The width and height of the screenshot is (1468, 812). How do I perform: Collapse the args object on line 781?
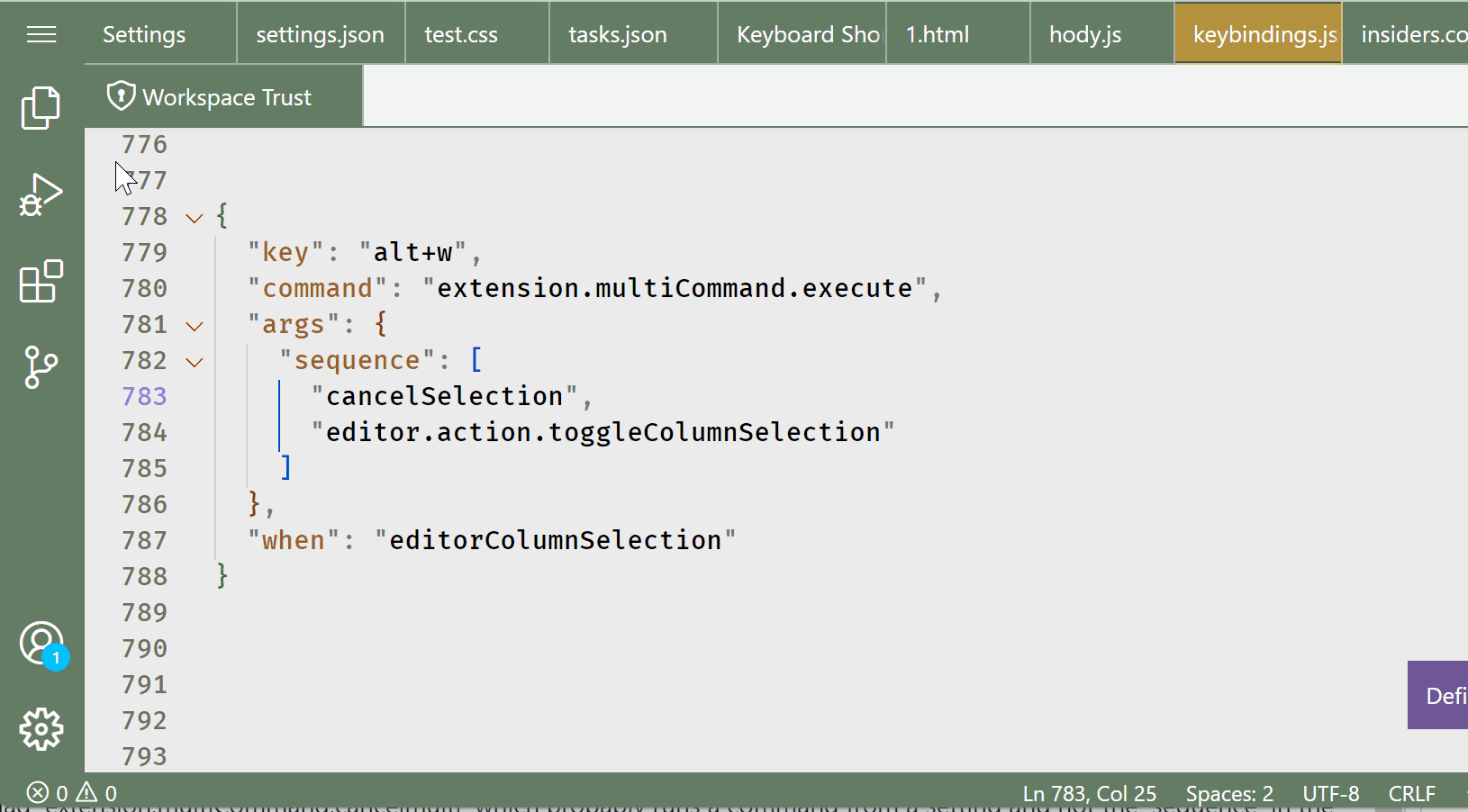tap(194, 325)
